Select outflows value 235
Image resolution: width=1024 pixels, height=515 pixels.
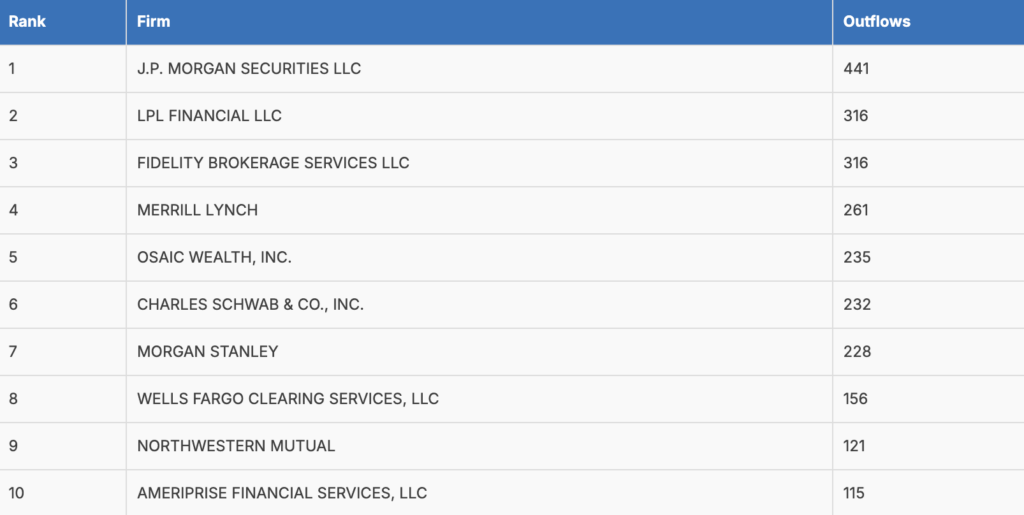pos(857,257)
